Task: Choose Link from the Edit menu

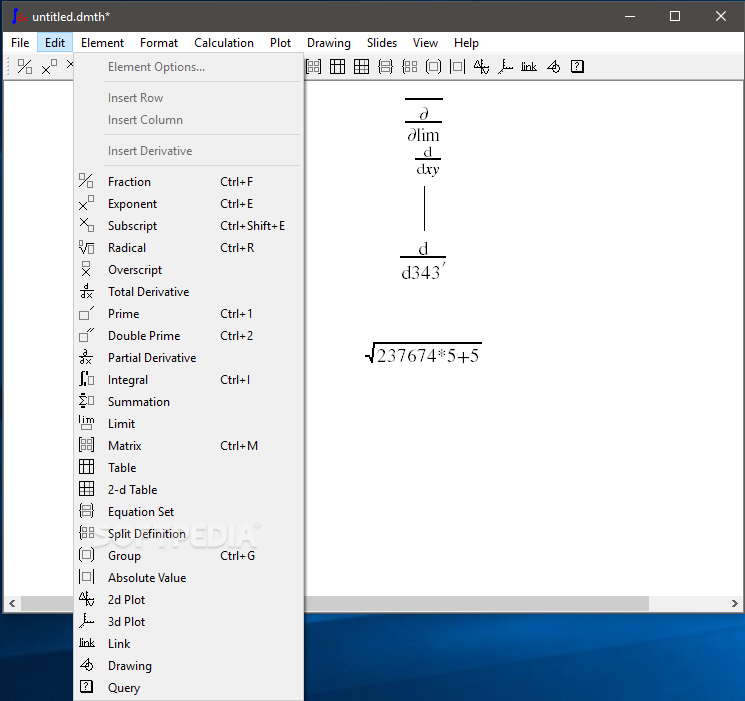Action: [189, 643]
